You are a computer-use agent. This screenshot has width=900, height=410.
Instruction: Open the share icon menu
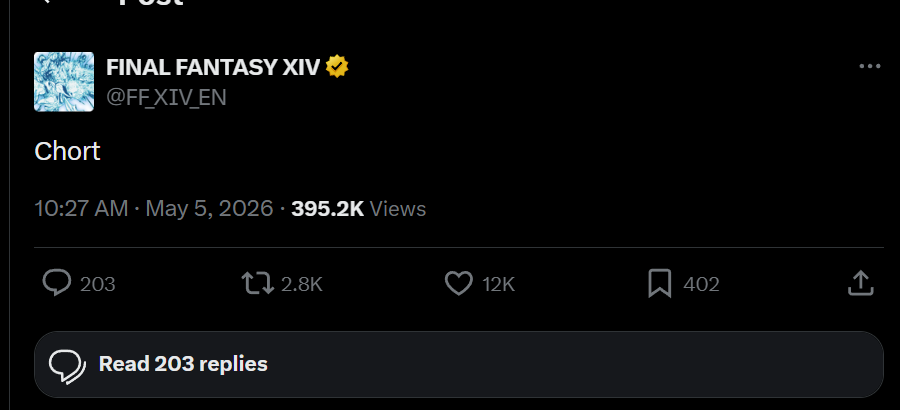click(860, 283)
